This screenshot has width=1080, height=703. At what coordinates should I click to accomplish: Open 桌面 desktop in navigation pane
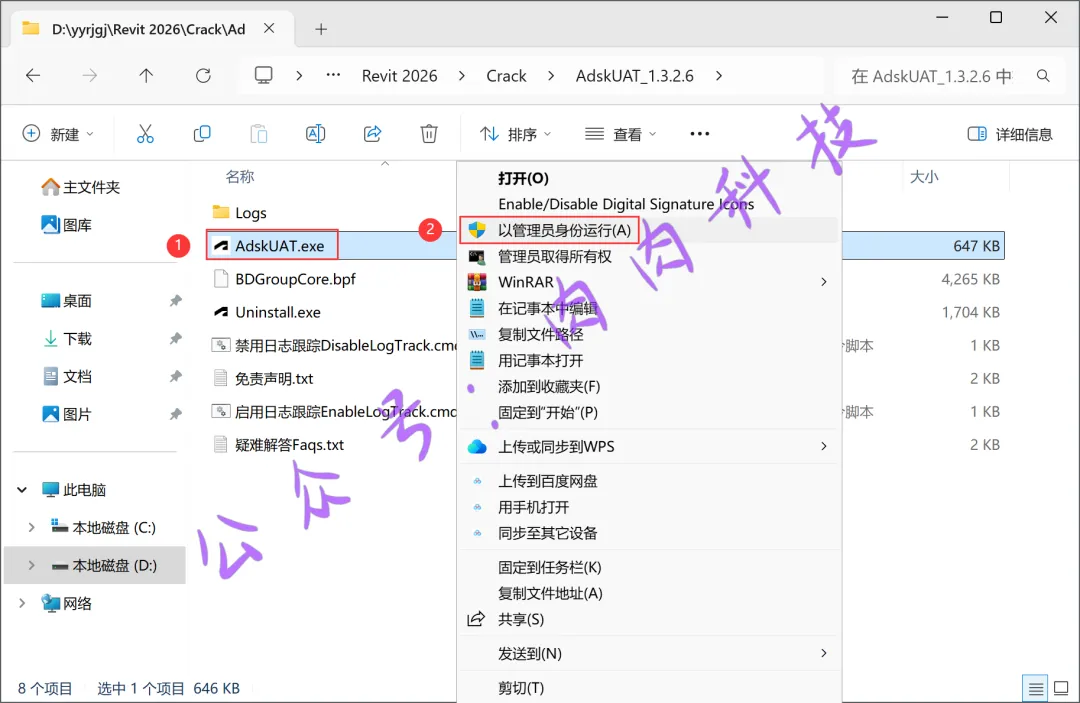67,300
